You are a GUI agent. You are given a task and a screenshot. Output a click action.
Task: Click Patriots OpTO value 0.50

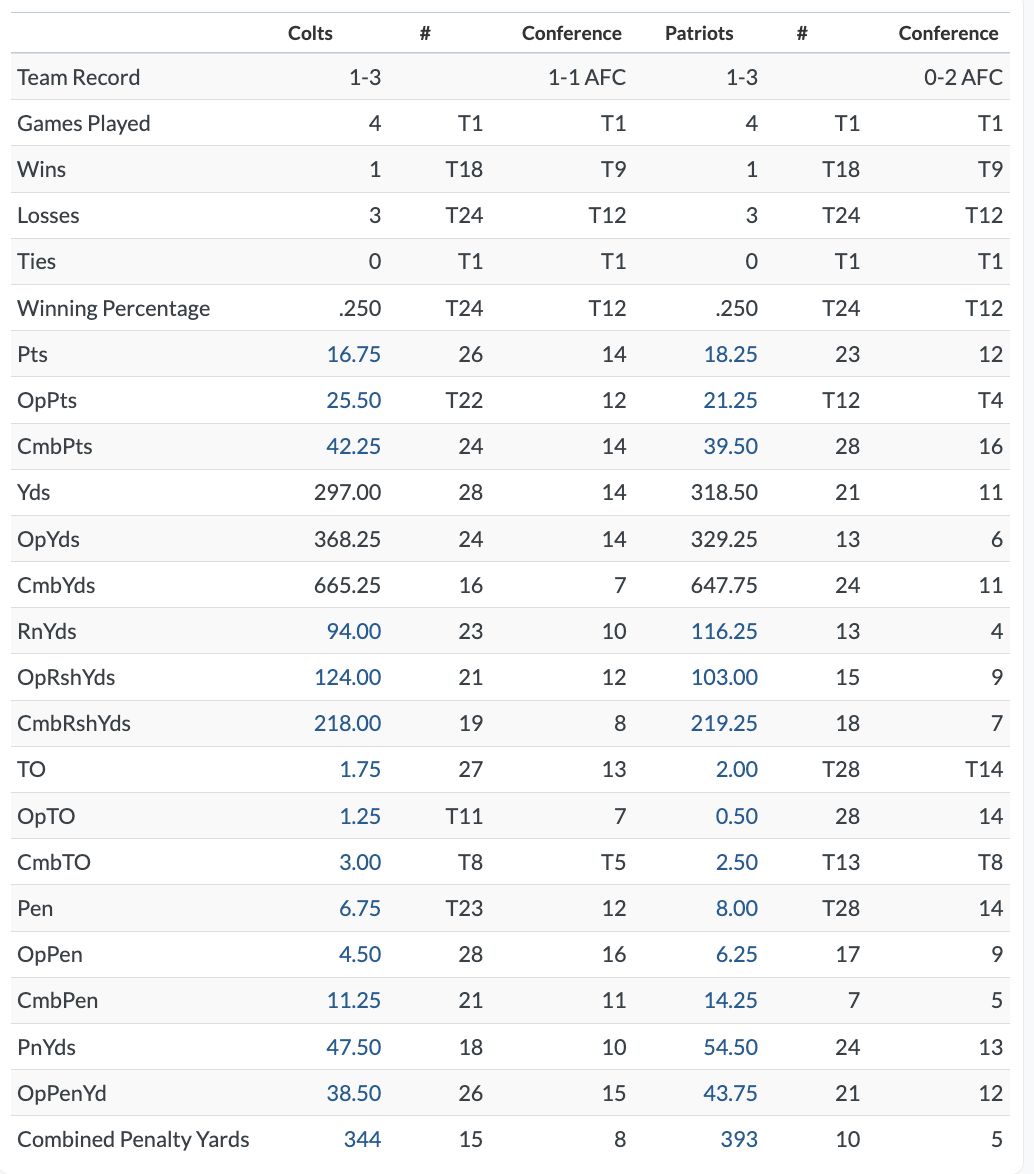click(x=737, y=816)
